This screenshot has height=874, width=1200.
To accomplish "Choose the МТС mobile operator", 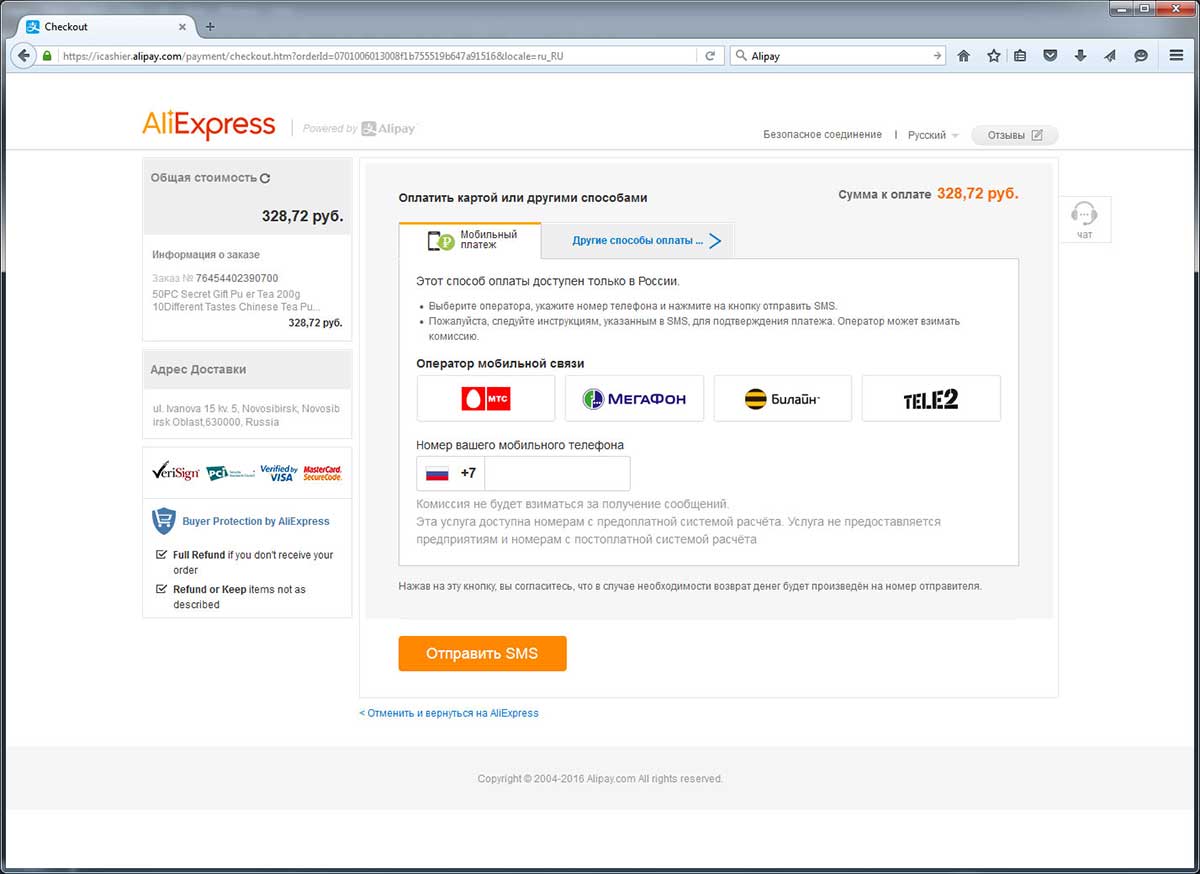I will [x=486, y=399].
